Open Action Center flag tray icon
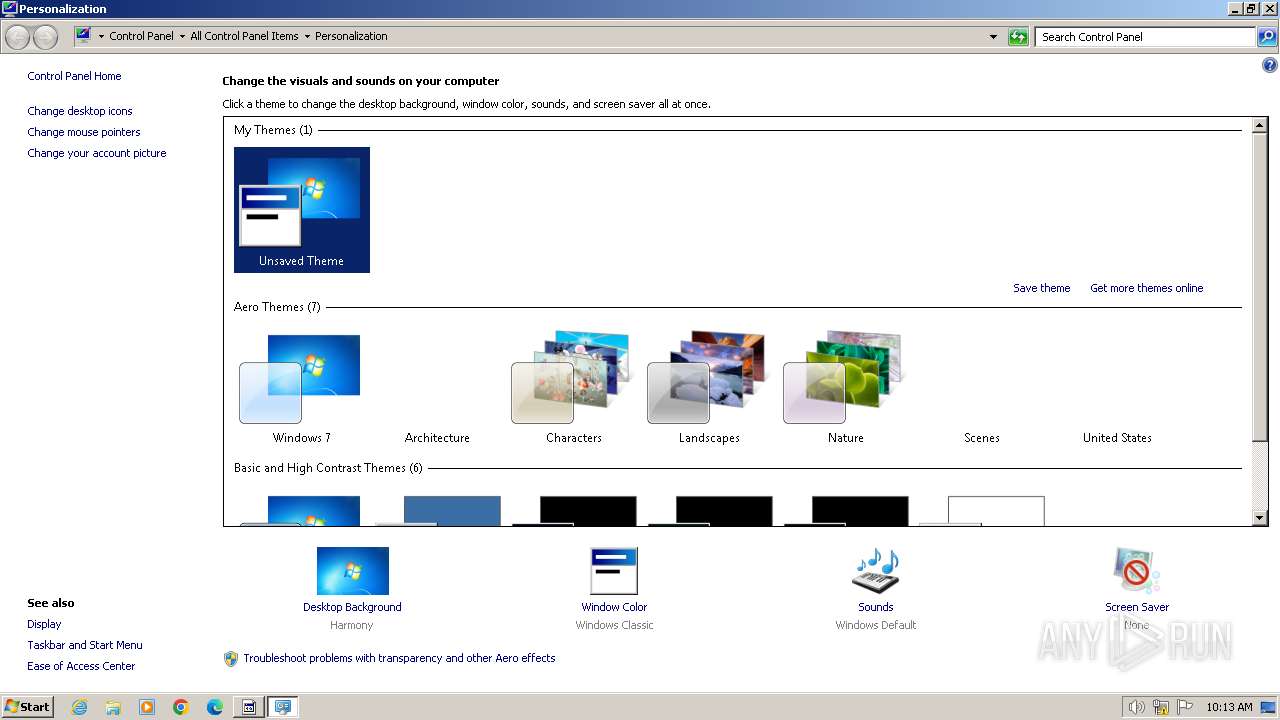1280x720 pixels. tap(1185, 707)
